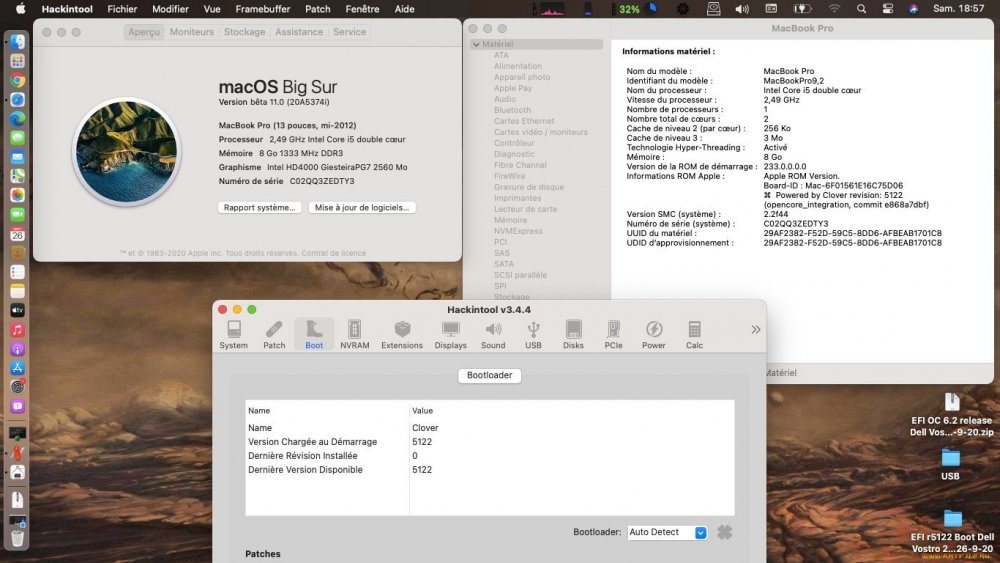Open Launchpad from the Dock
The height and width of the screenshot is (563, 1000).
tap(17, 61)
